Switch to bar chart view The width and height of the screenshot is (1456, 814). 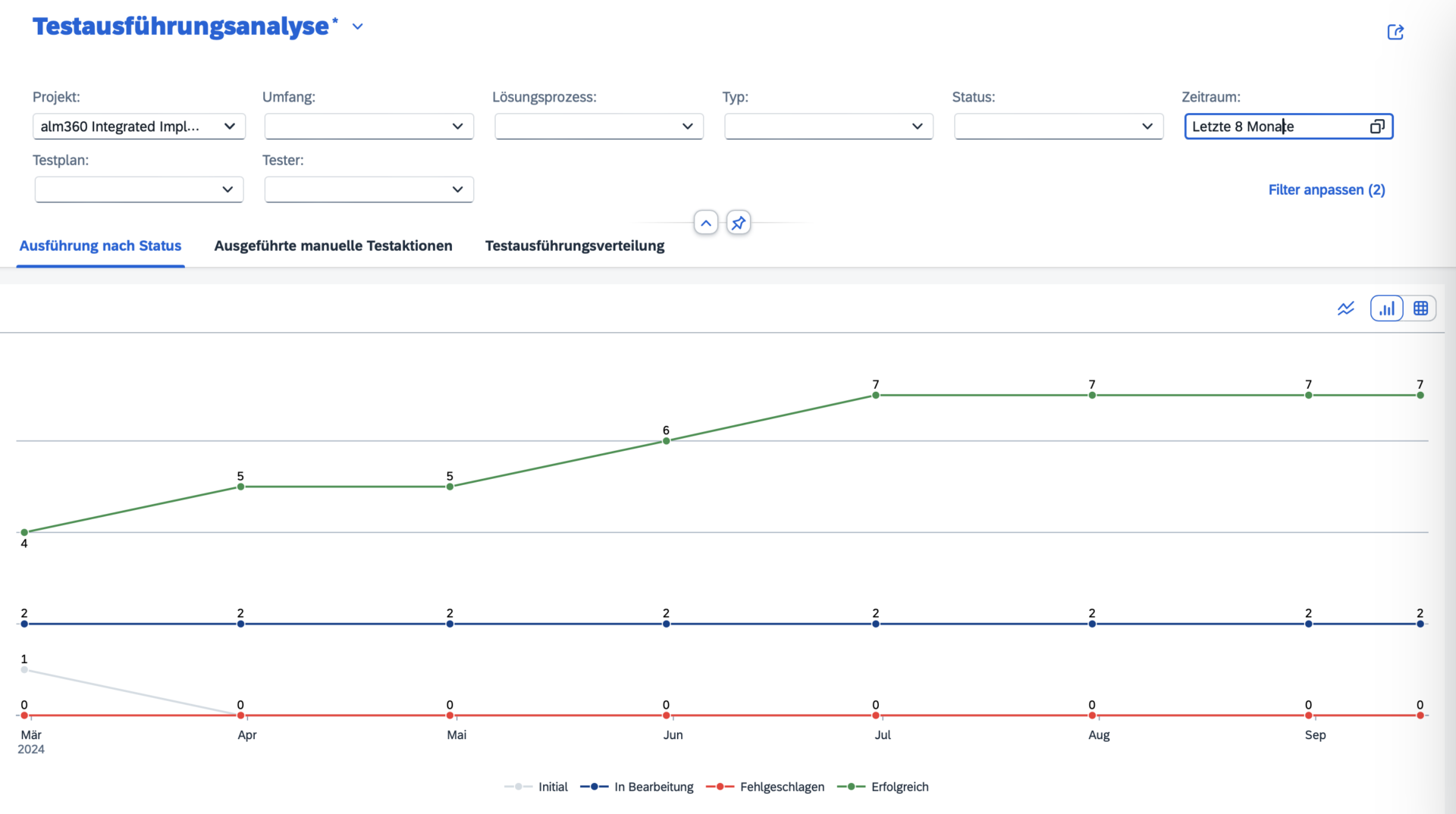1387,308
